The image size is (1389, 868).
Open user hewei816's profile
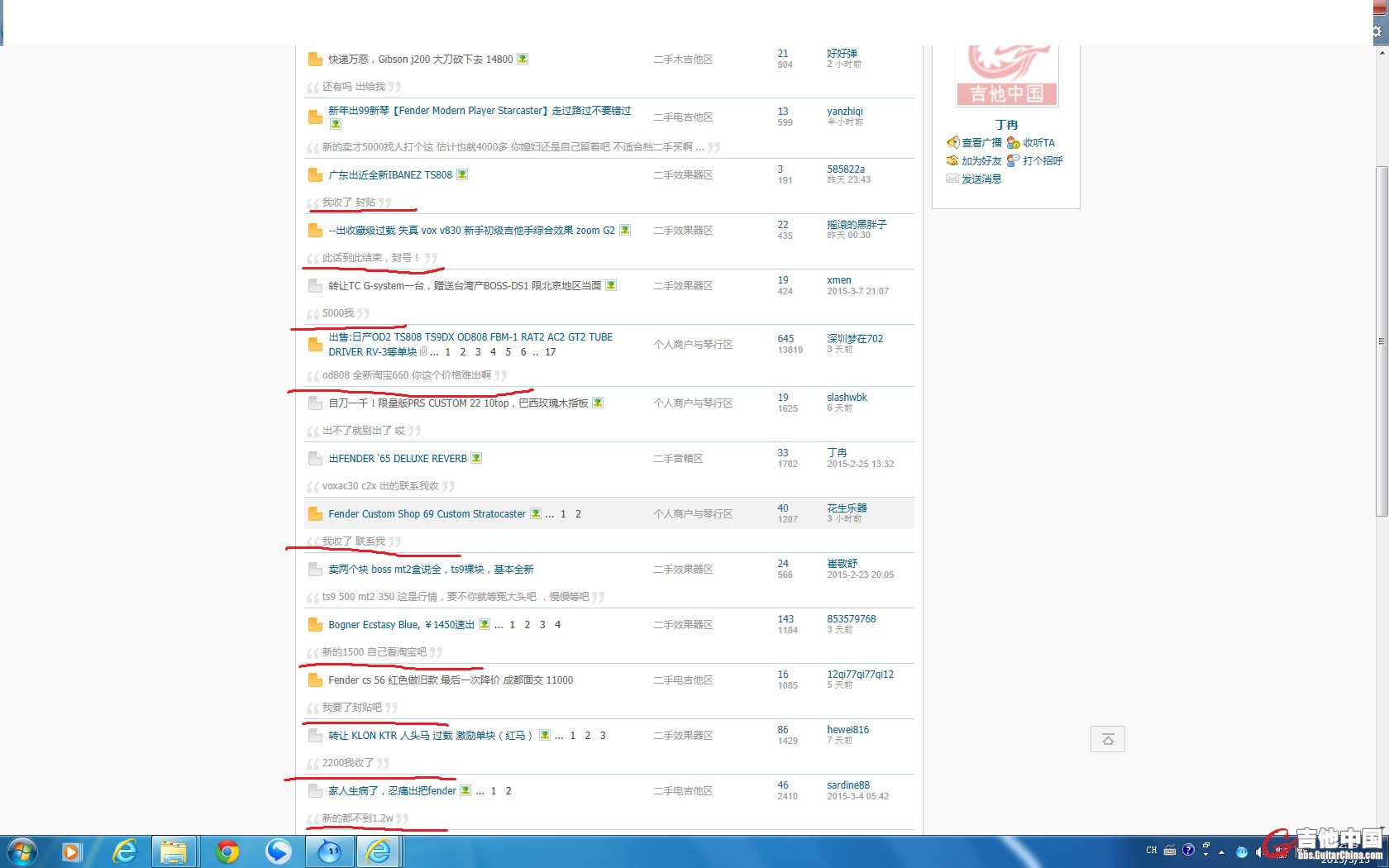tap(848, 730)
